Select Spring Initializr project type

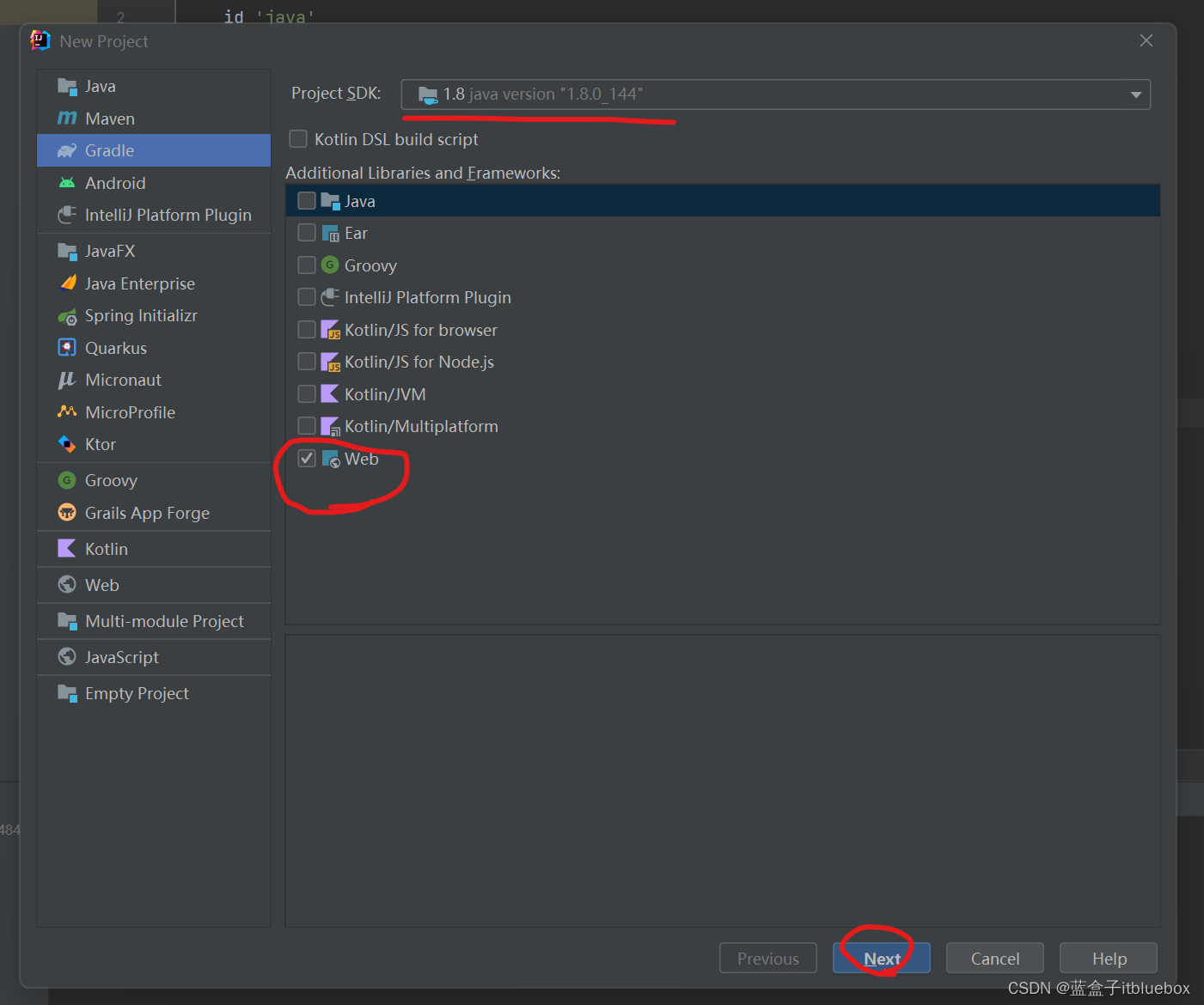[x=154, y=316]
